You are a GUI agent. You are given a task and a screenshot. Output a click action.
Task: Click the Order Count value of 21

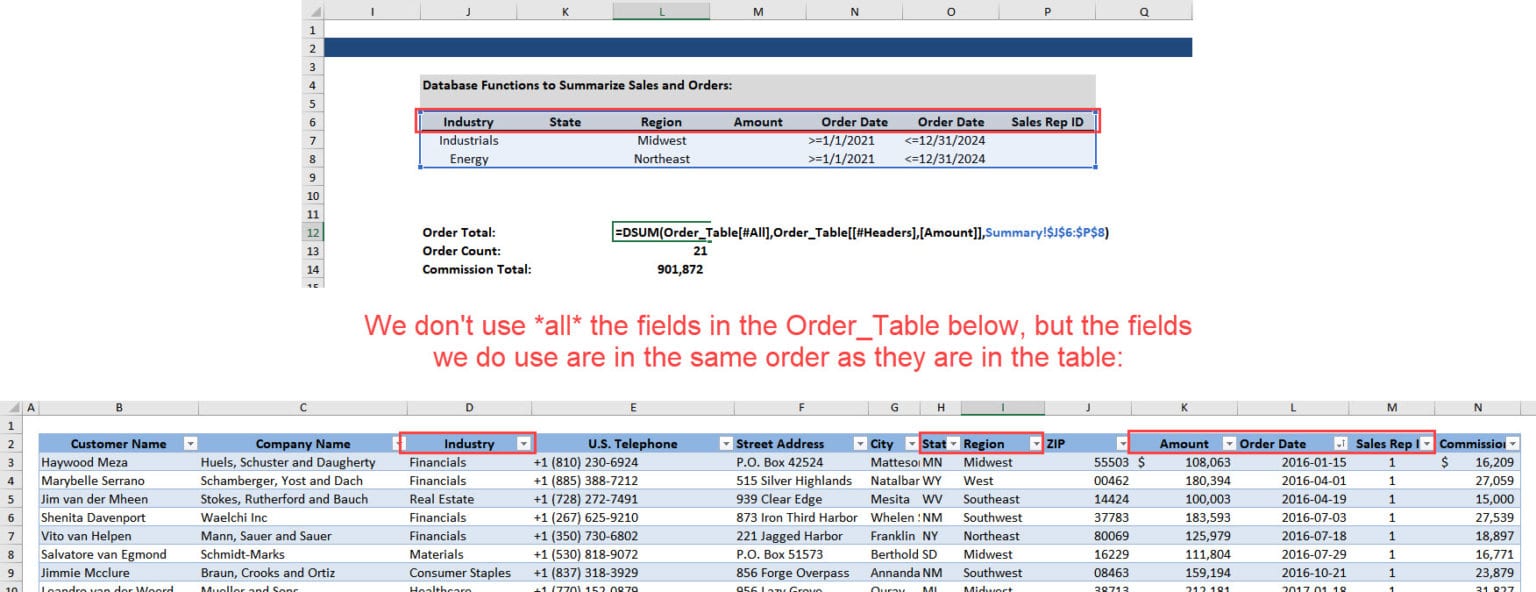[x=699, y=250]
